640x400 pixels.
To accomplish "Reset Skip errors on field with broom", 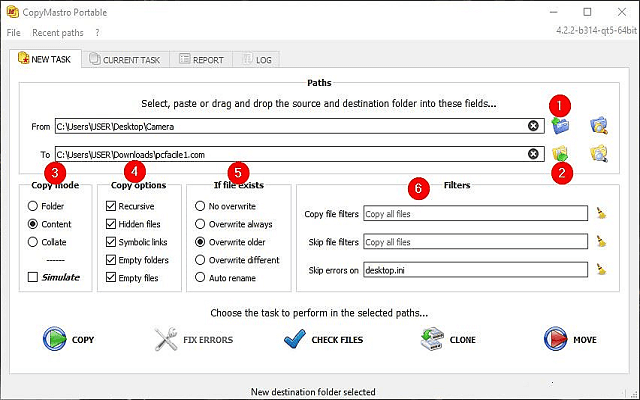I will tap(601, 270).
